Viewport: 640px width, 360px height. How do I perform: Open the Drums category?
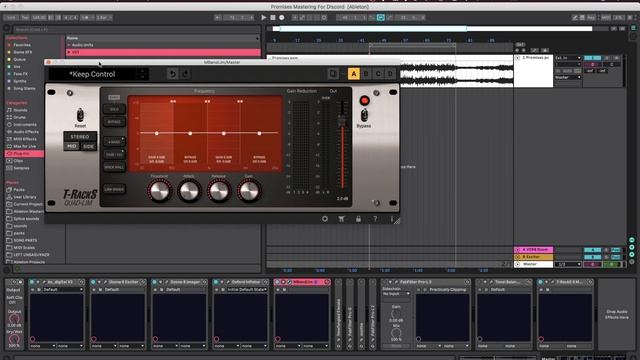(20, 118)
